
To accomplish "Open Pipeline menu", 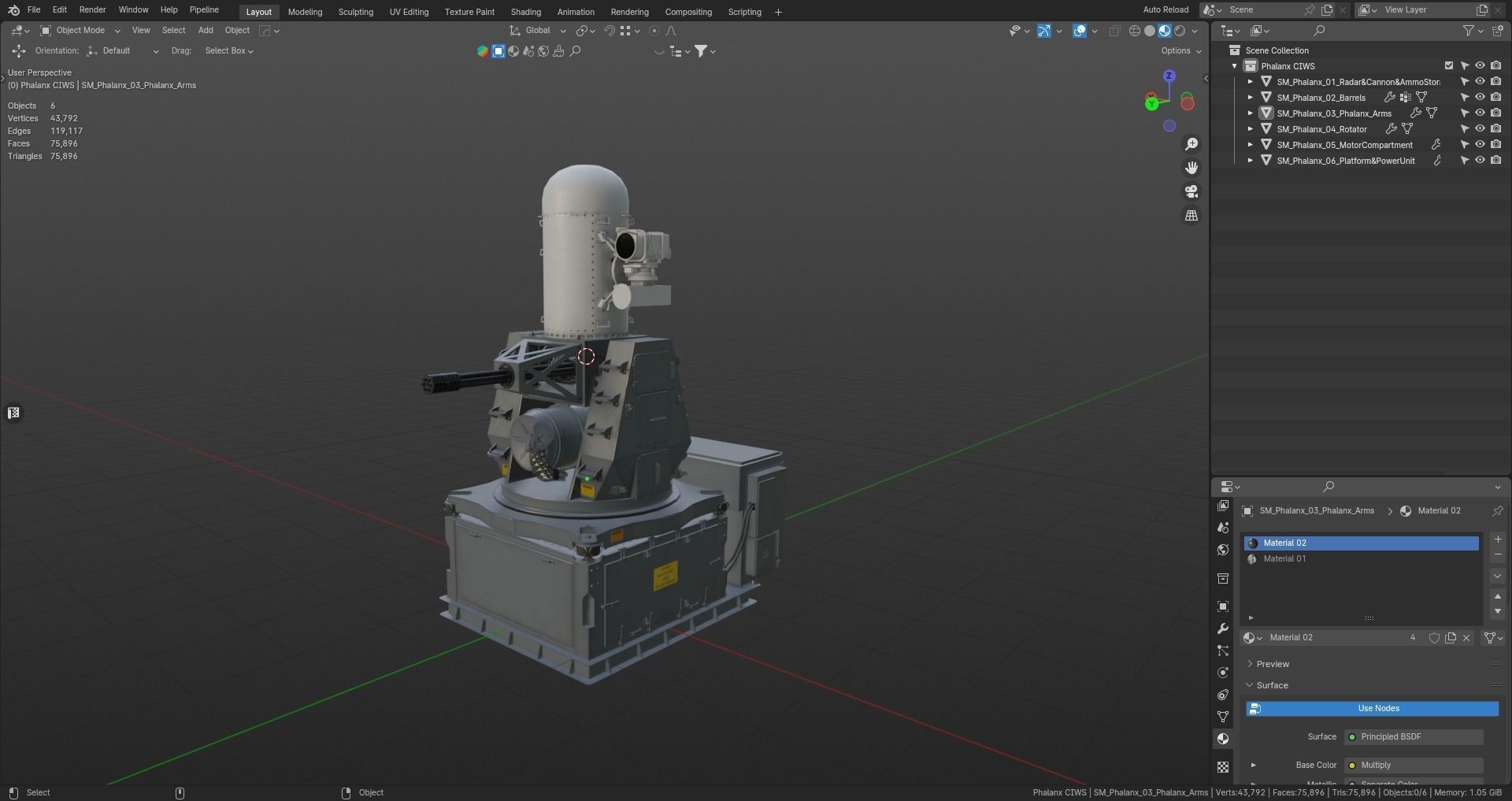I will [x=204, y=10].
